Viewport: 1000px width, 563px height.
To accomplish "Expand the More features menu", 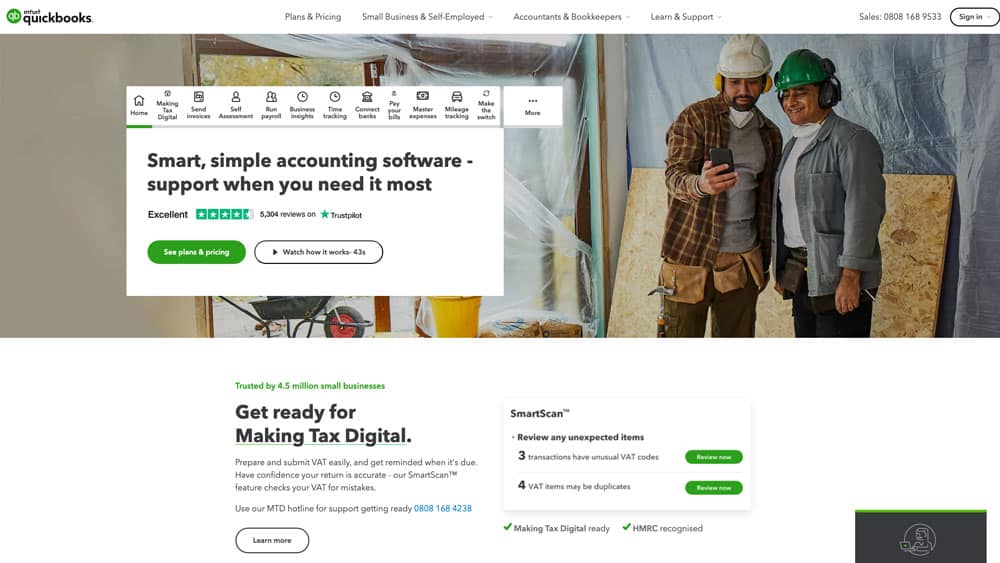I will [x=533, y=106].
